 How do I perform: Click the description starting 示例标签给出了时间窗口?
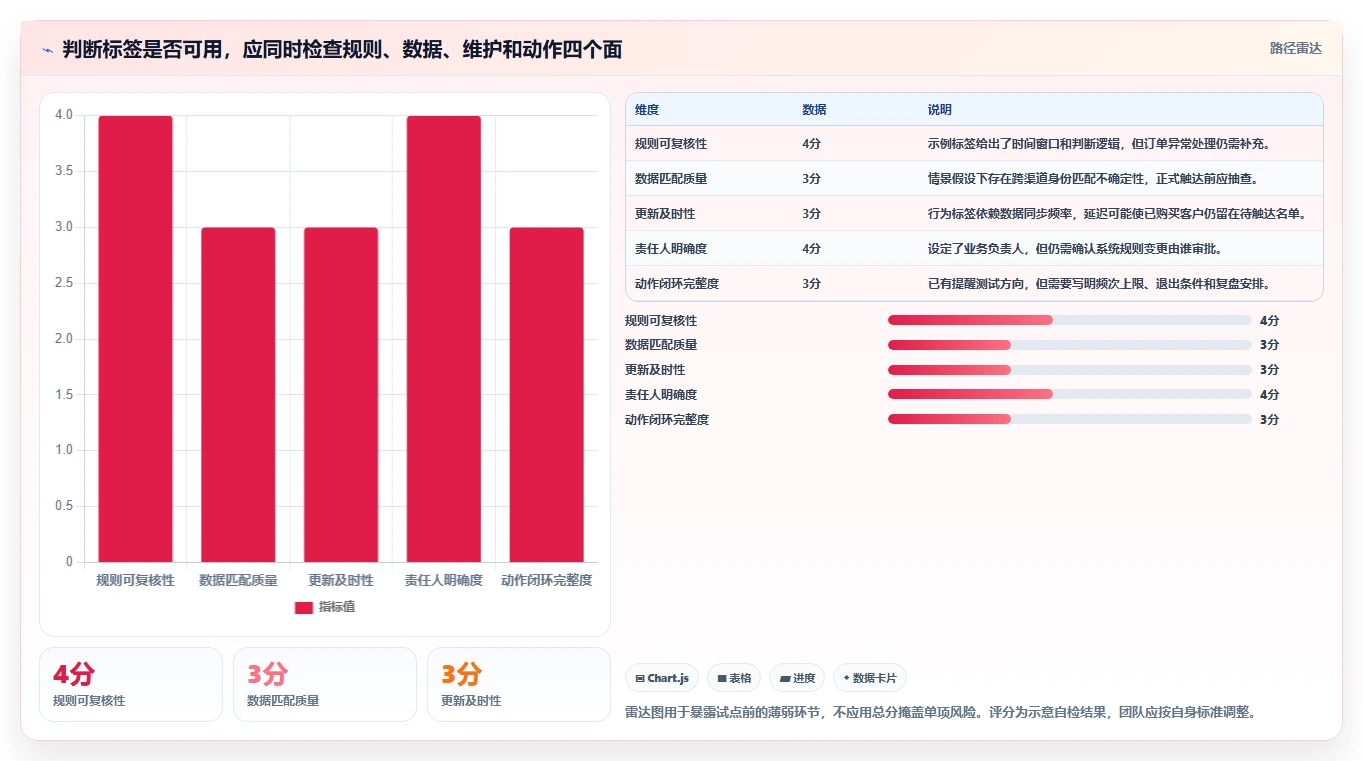point(1099,144)
